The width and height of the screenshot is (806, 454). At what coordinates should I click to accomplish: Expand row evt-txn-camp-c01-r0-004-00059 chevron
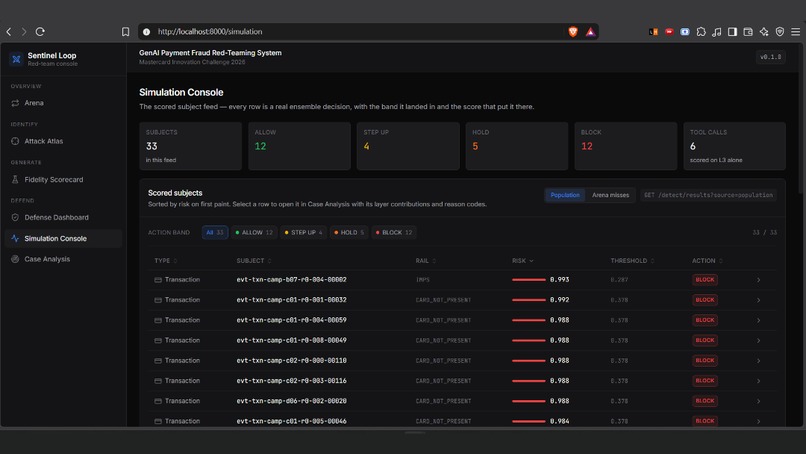758,320
